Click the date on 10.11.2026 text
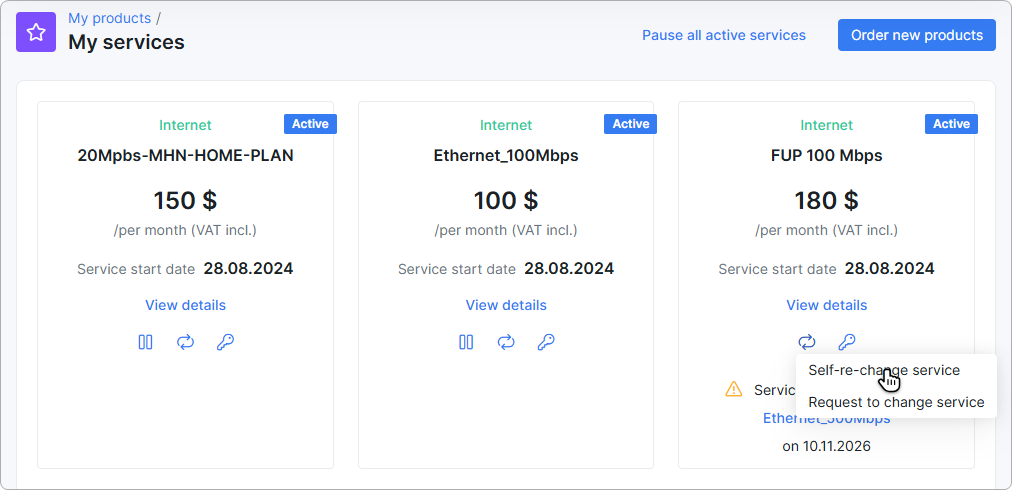Image resolution: width=1012 pixels, height=490 pixels. point(826,445)
